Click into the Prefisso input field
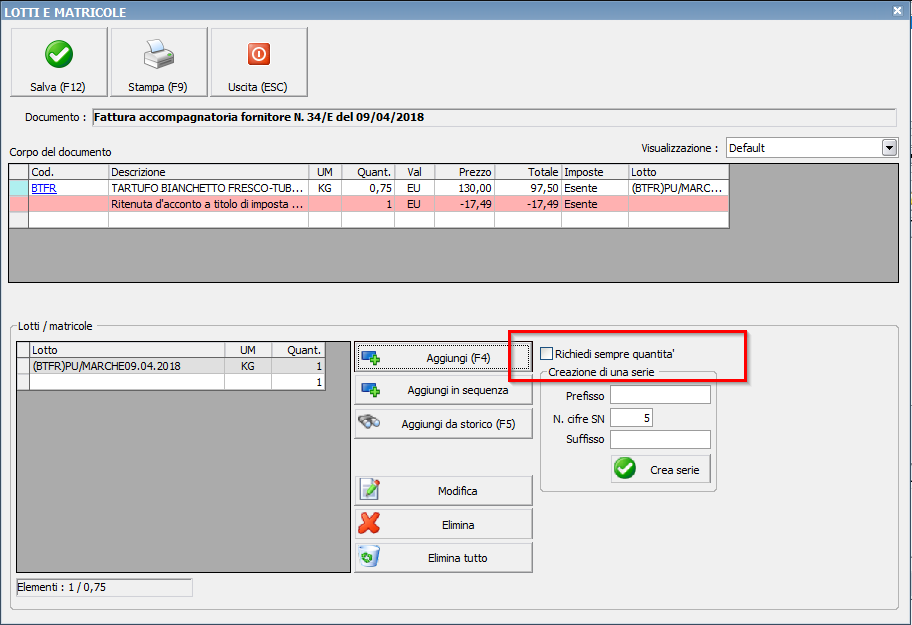This screenshot has height=625, width=912. tap(660, 395)
